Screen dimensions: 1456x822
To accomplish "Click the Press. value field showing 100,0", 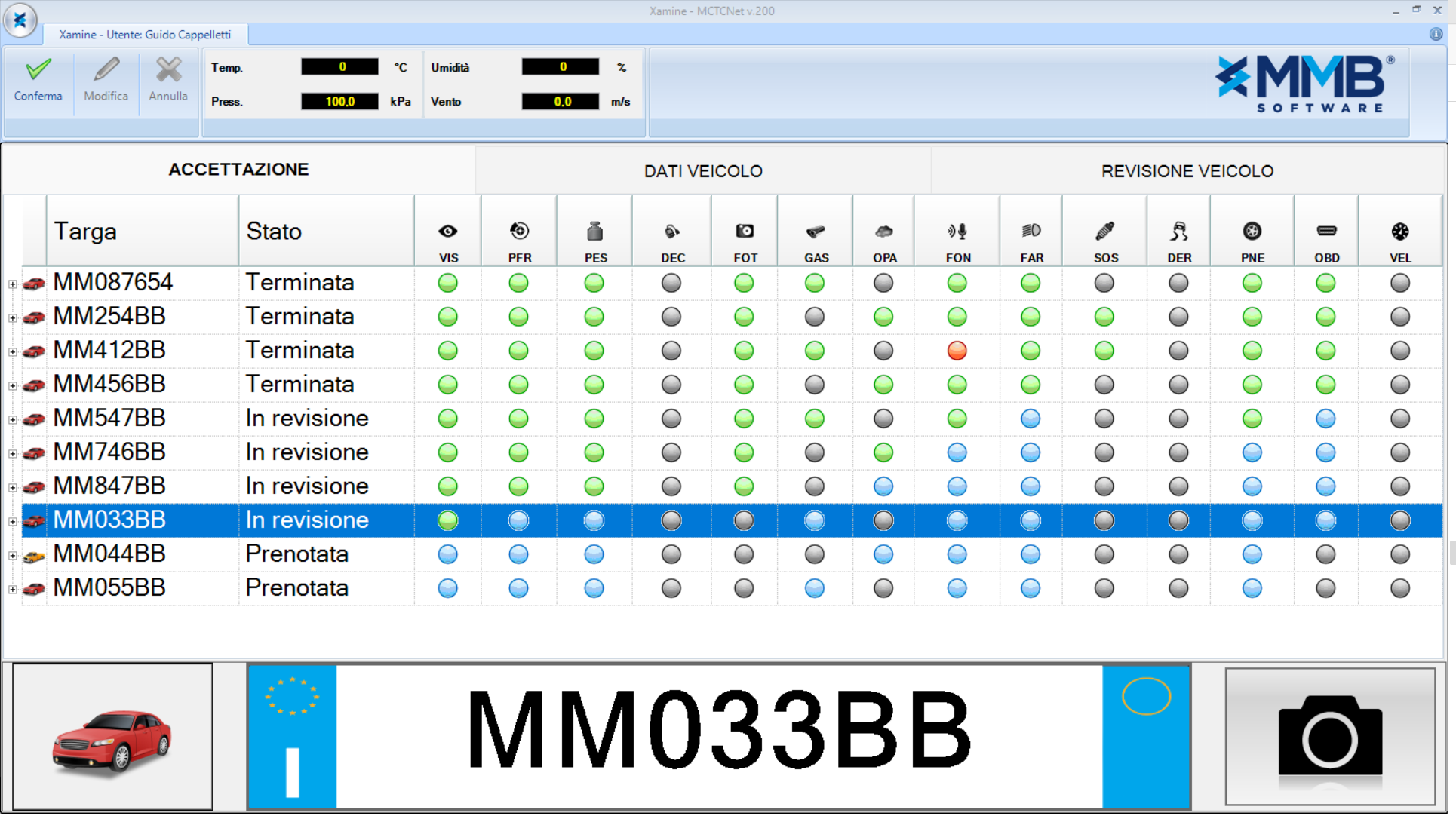I will click(x=339, y=102).
